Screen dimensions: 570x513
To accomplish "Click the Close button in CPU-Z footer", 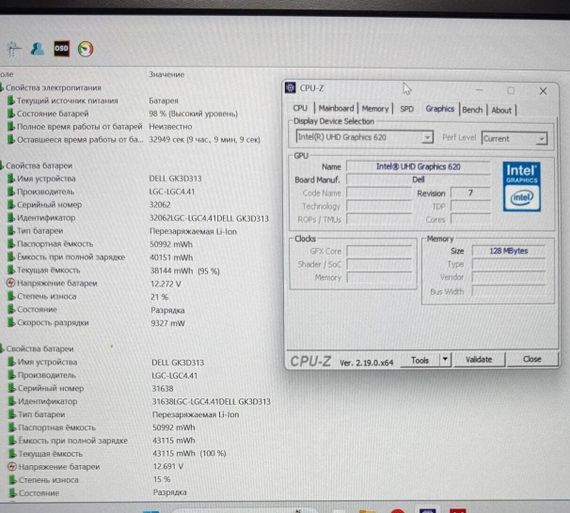I will 532,359.
